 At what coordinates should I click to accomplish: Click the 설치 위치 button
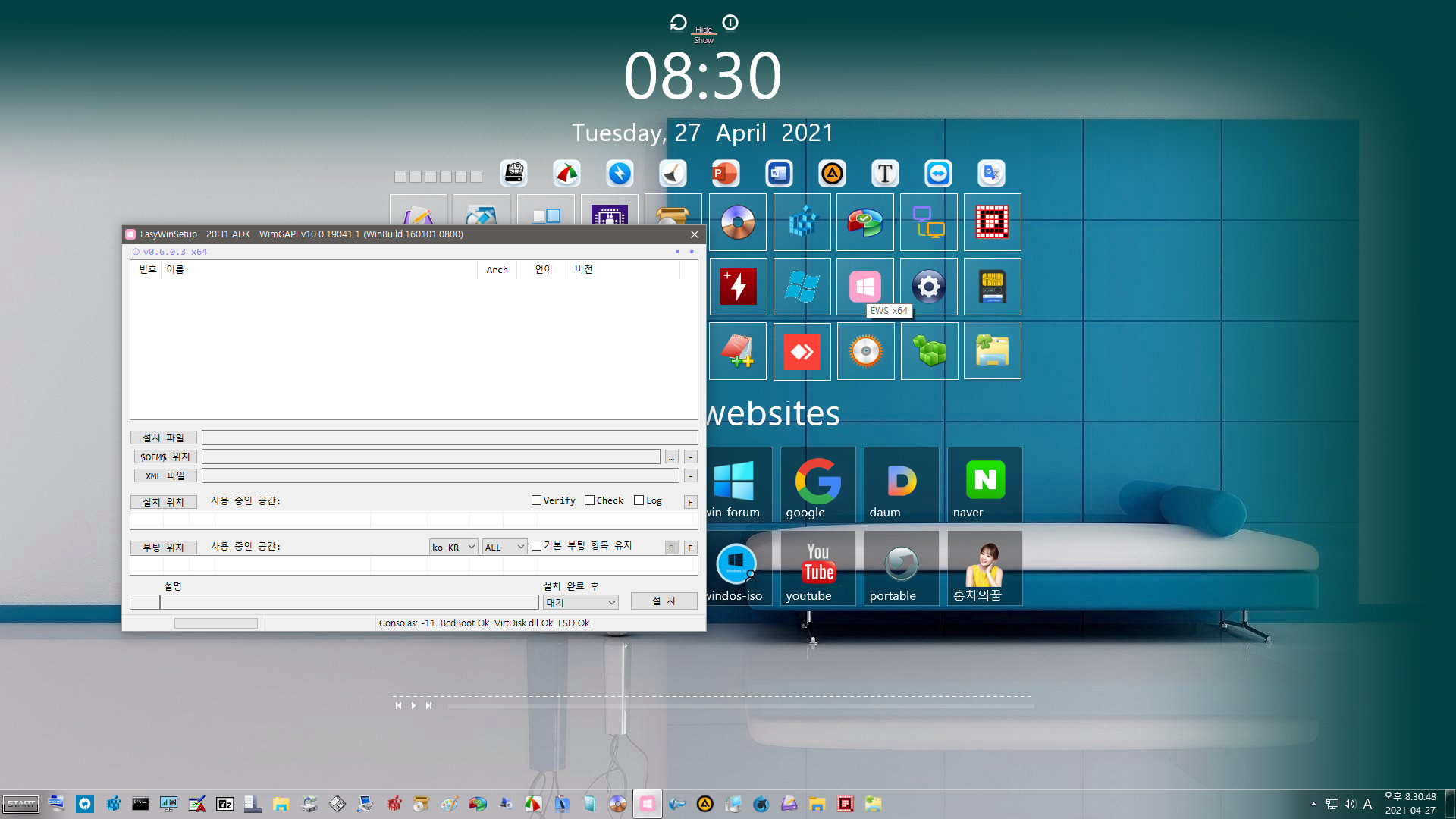tap(164, 501)
